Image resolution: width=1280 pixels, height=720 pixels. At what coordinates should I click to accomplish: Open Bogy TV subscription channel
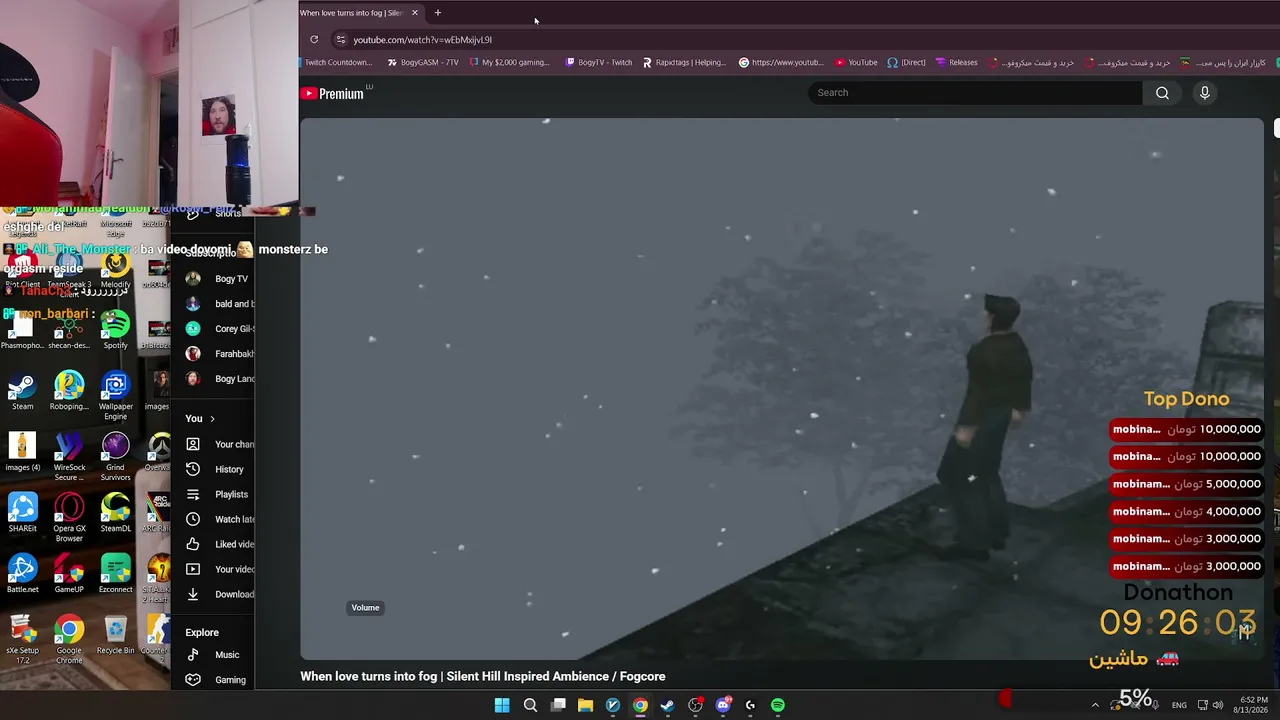click(218, 279)
